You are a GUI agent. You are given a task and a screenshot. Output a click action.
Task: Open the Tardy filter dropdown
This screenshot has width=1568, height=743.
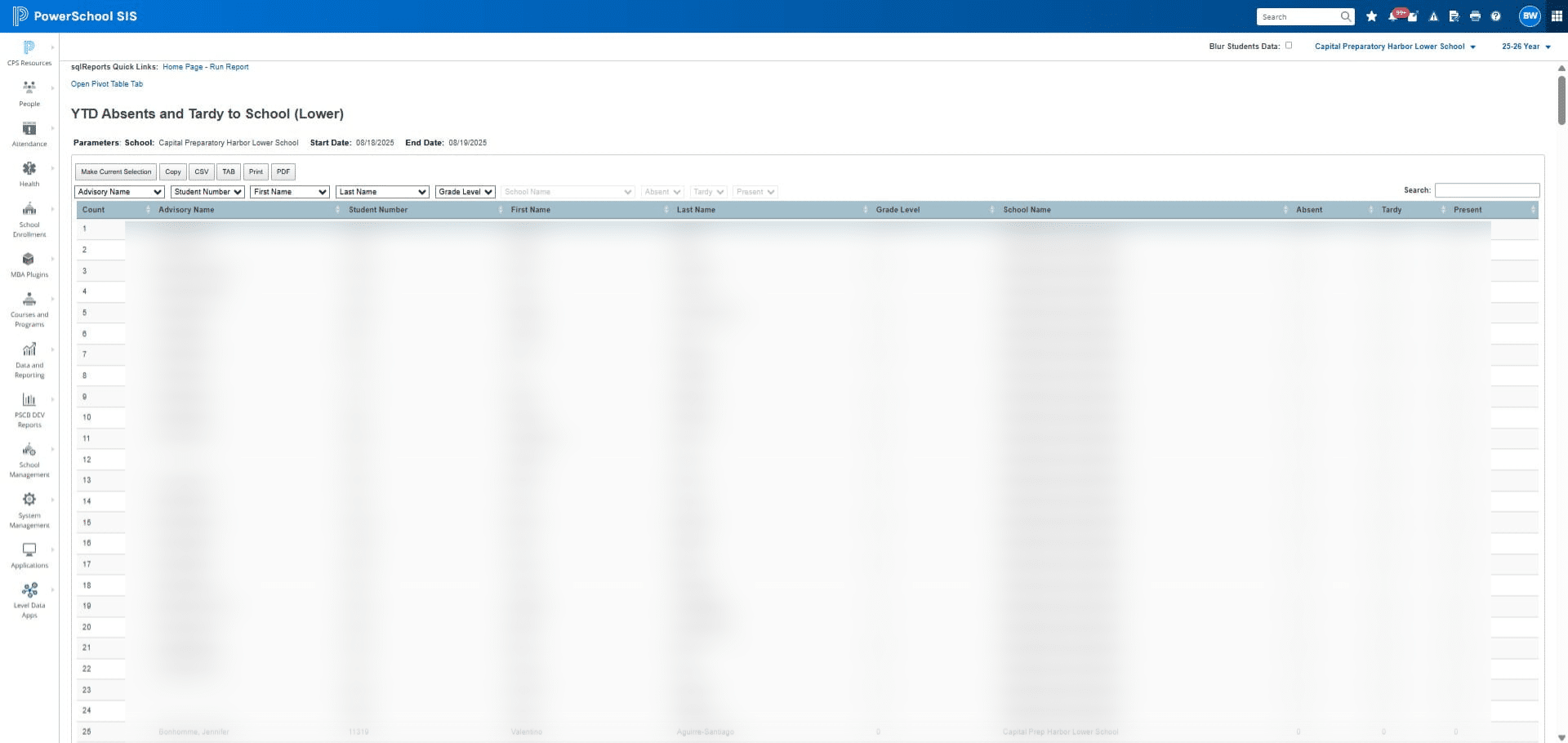coord(708,192)
